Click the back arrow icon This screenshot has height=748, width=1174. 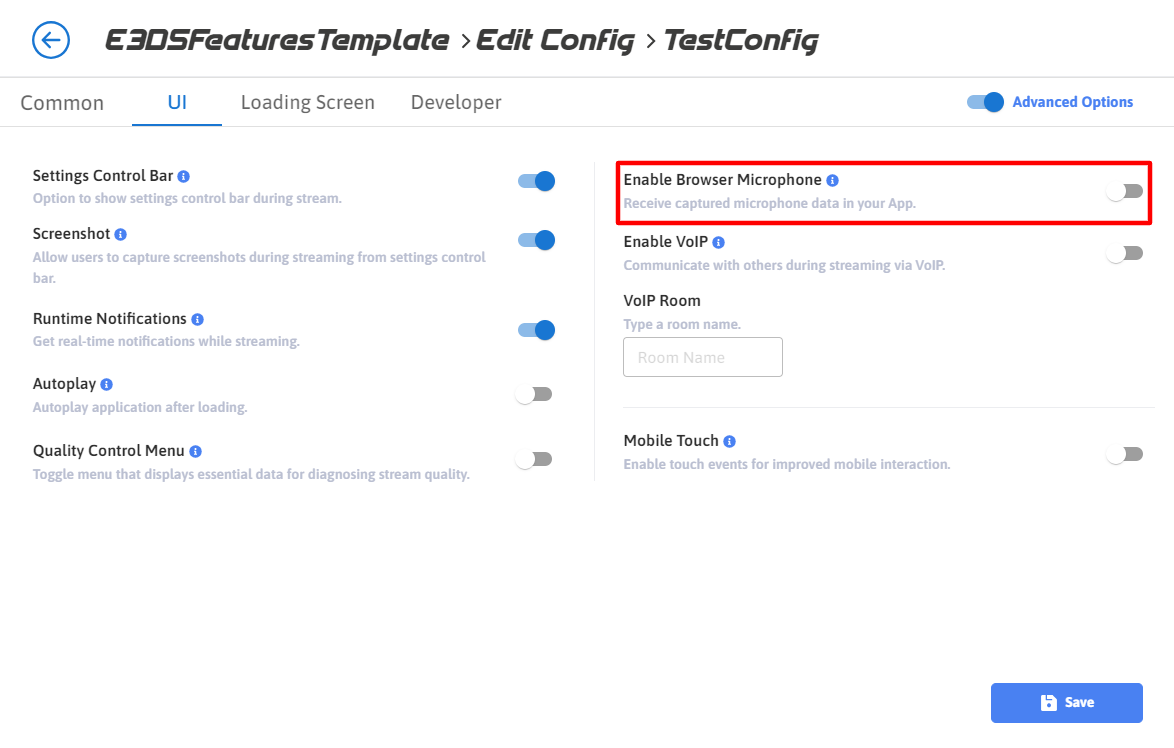[x=51, y=40]
